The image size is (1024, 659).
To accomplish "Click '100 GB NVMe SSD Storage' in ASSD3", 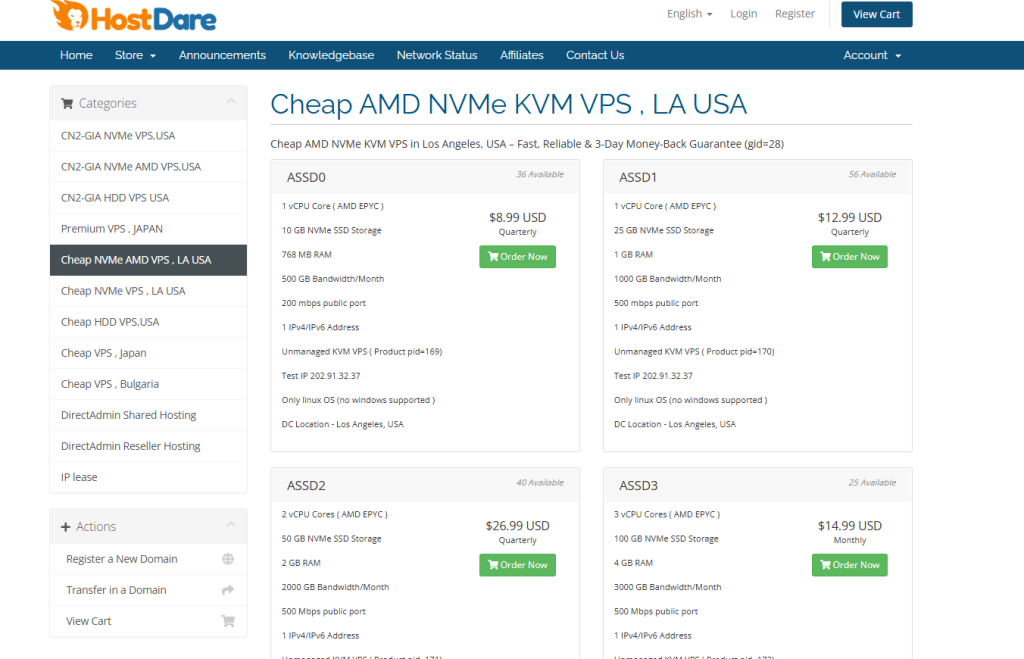I will 666,539.
